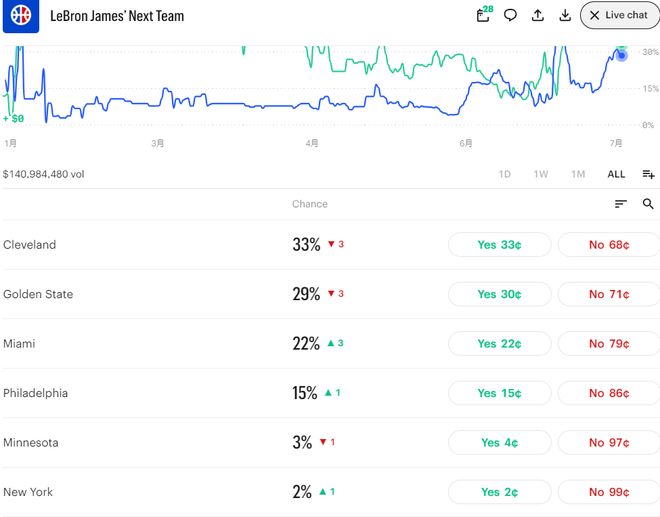Buy No 71¢ for Golden State
Screen dimensions: 660x517
(x=609, y=294)
